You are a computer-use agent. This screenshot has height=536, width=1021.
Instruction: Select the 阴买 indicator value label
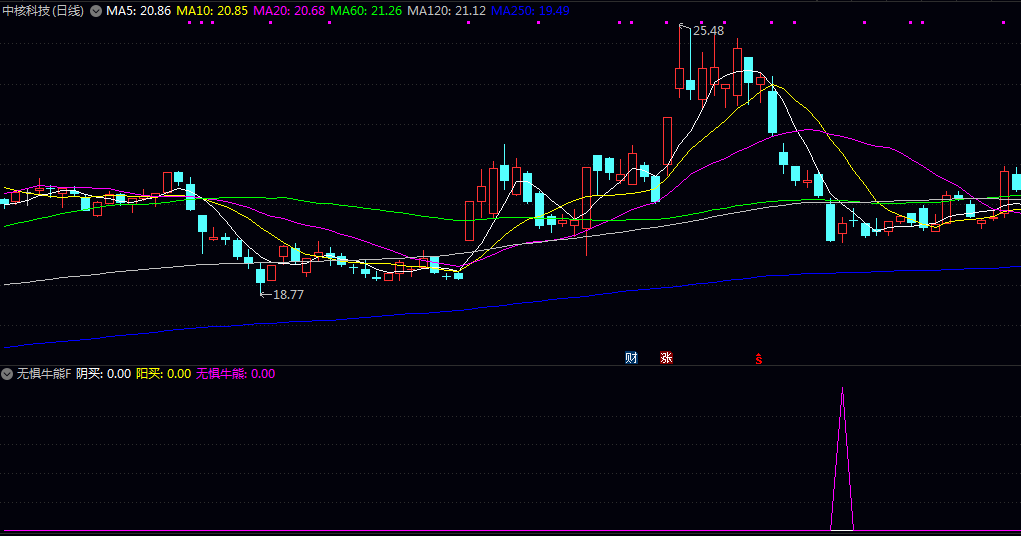[103, 374]
